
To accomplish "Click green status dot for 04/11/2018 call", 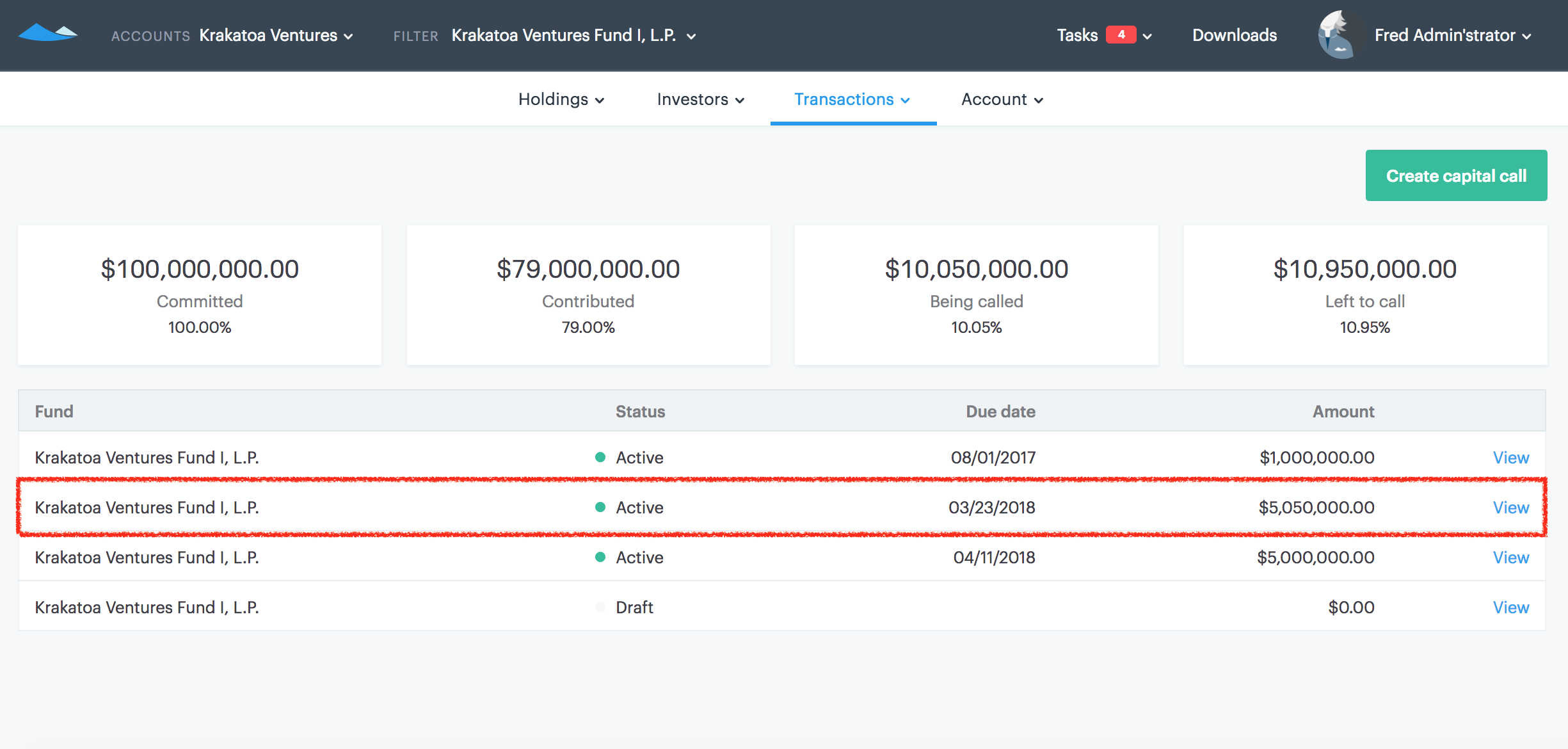I will point(600,557).
